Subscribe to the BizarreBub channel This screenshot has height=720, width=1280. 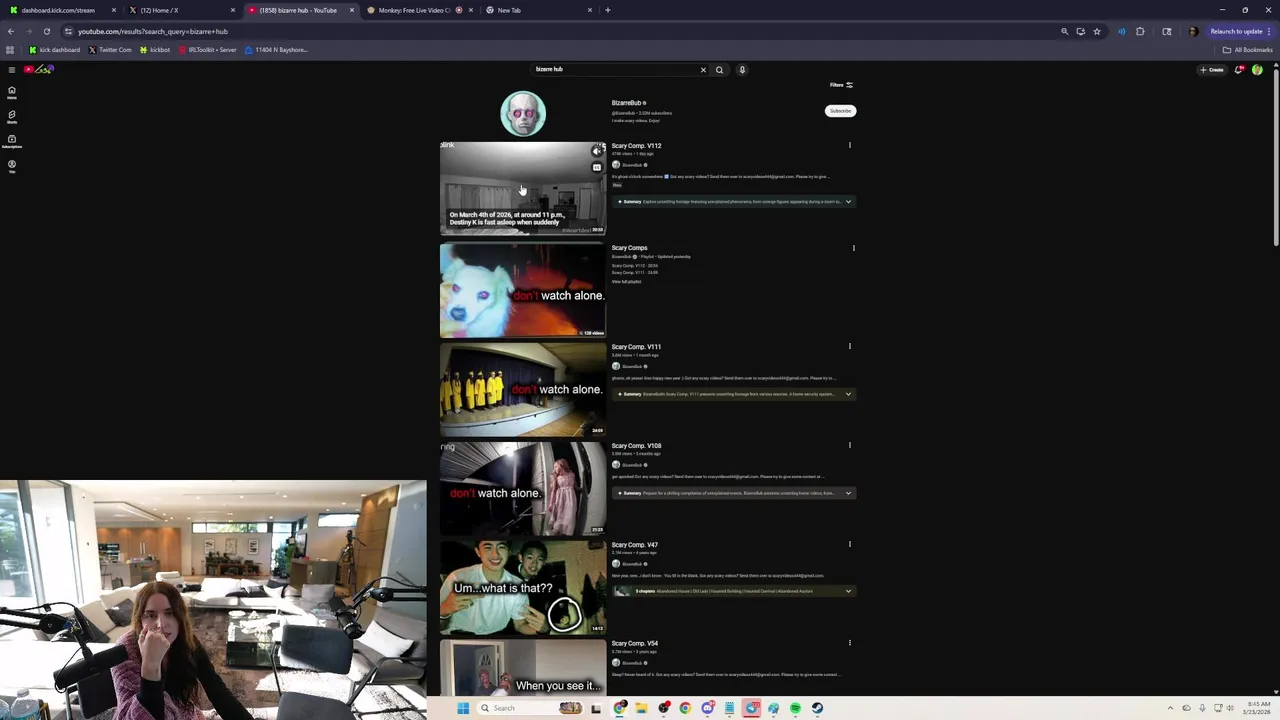840,111
